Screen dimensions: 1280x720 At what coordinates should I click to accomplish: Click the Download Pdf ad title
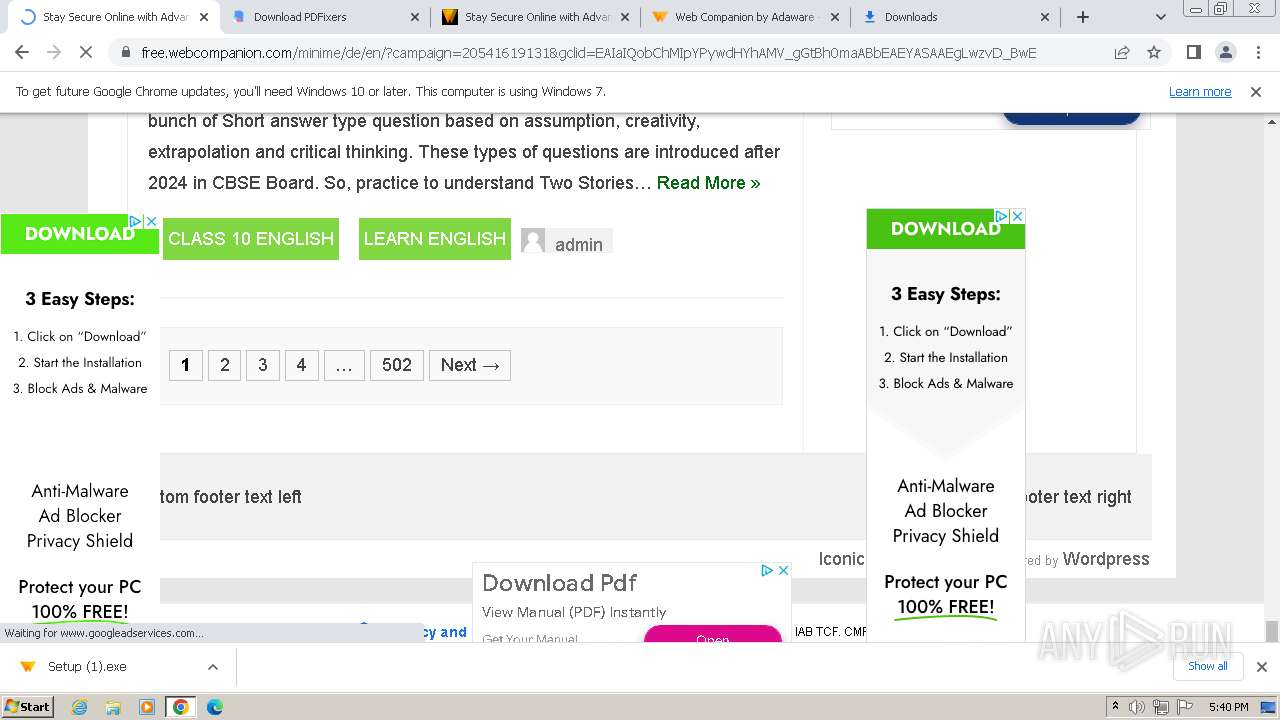click(559, 583)
